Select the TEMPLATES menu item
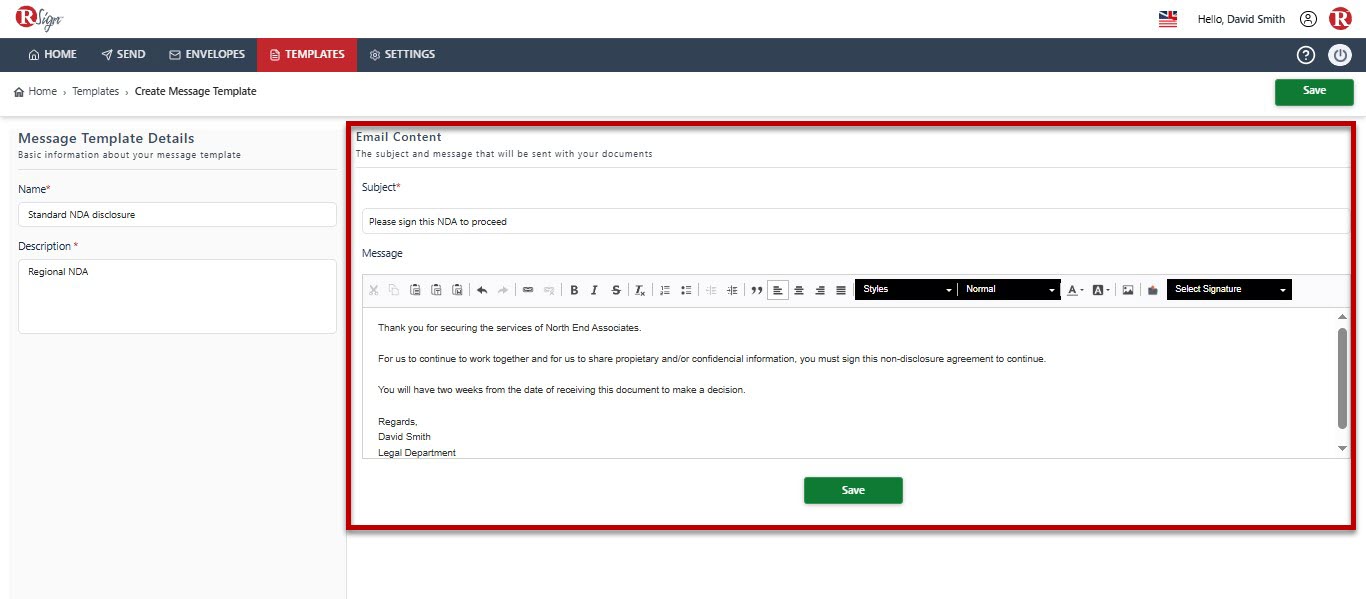The height and width of the screenshot is (599, 1366). click(x=307, y=54)
